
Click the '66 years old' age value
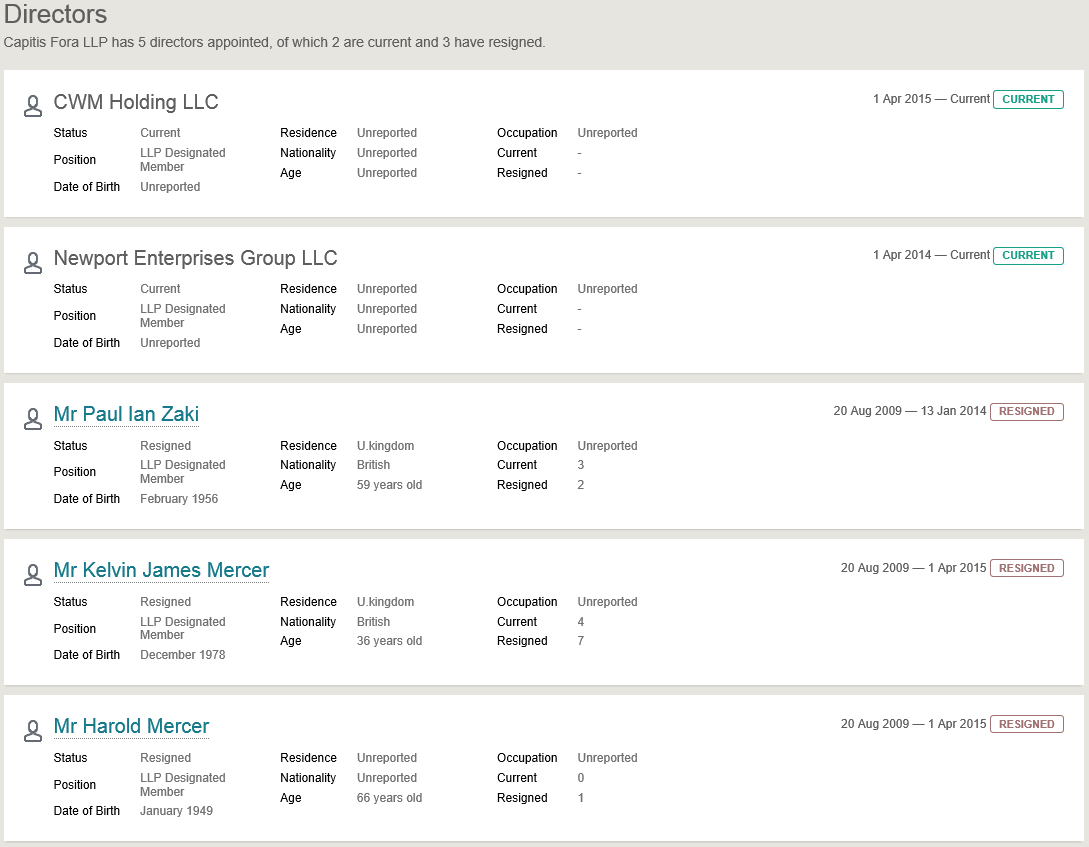[x=390, y=798]
